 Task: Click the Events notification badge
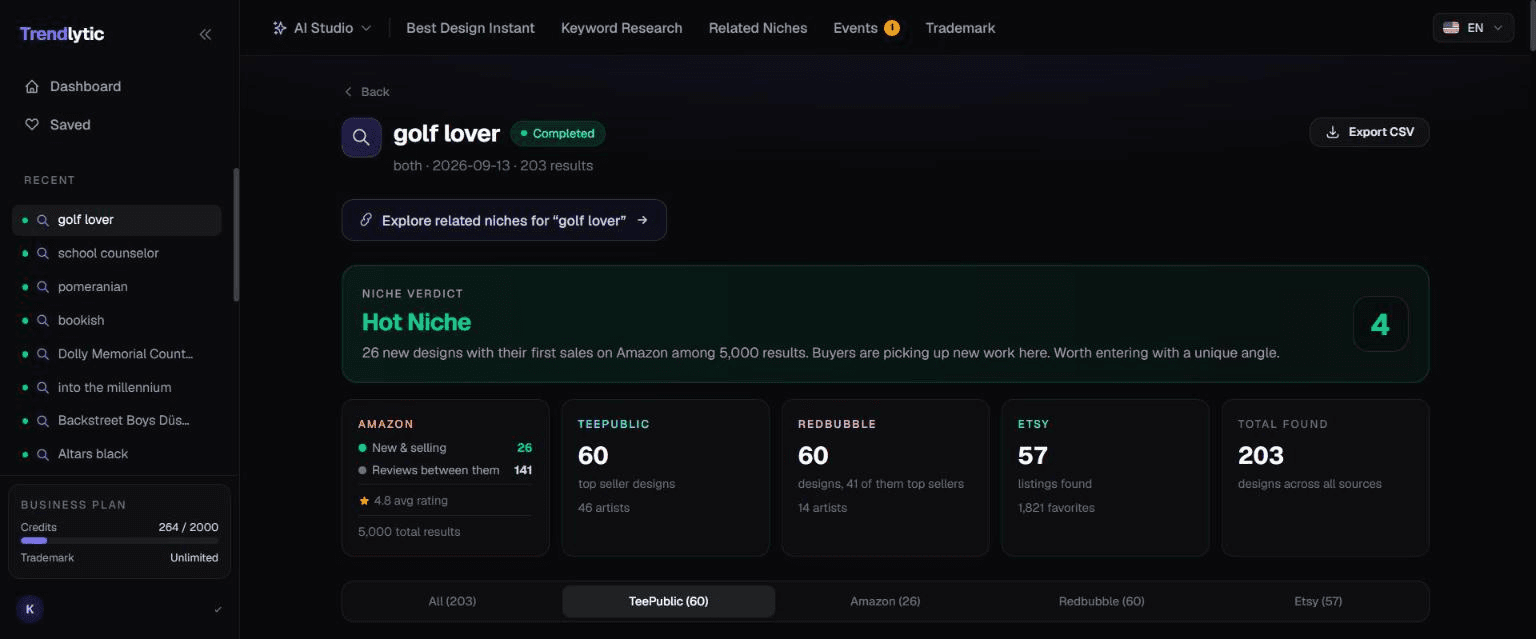click(x=891, y=28)
